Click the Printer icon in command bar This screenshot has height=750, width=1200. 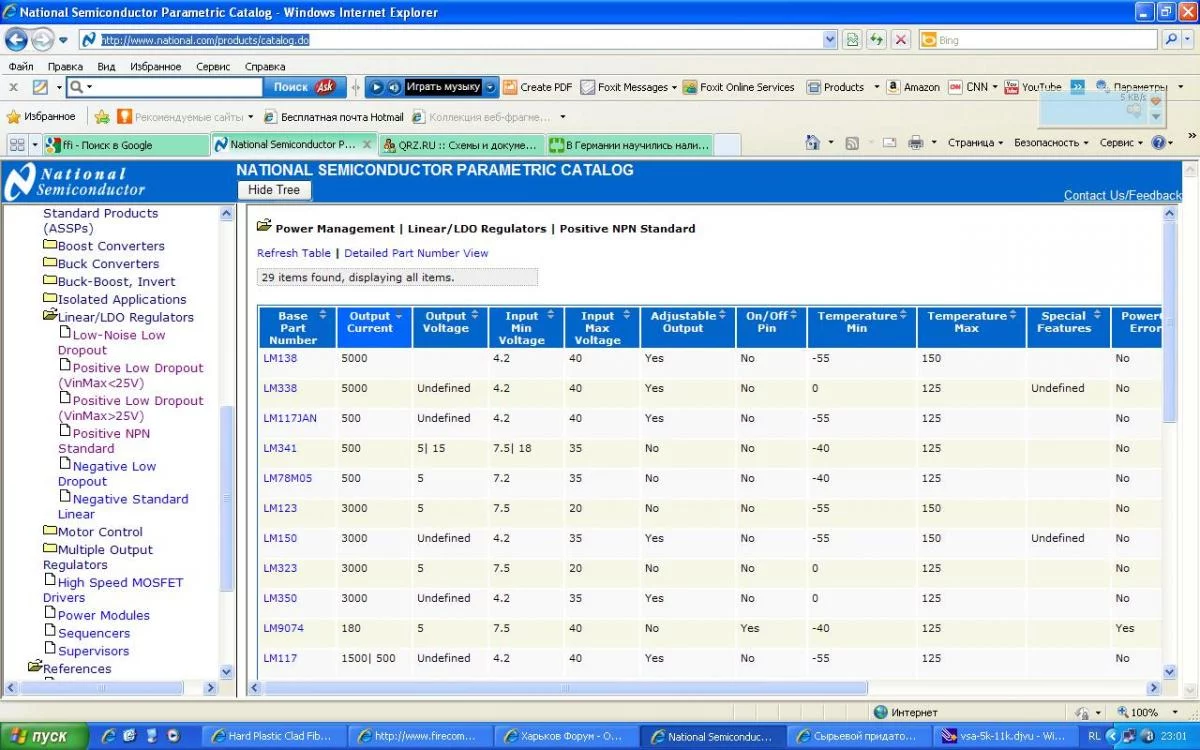click(x=915, y=143)
